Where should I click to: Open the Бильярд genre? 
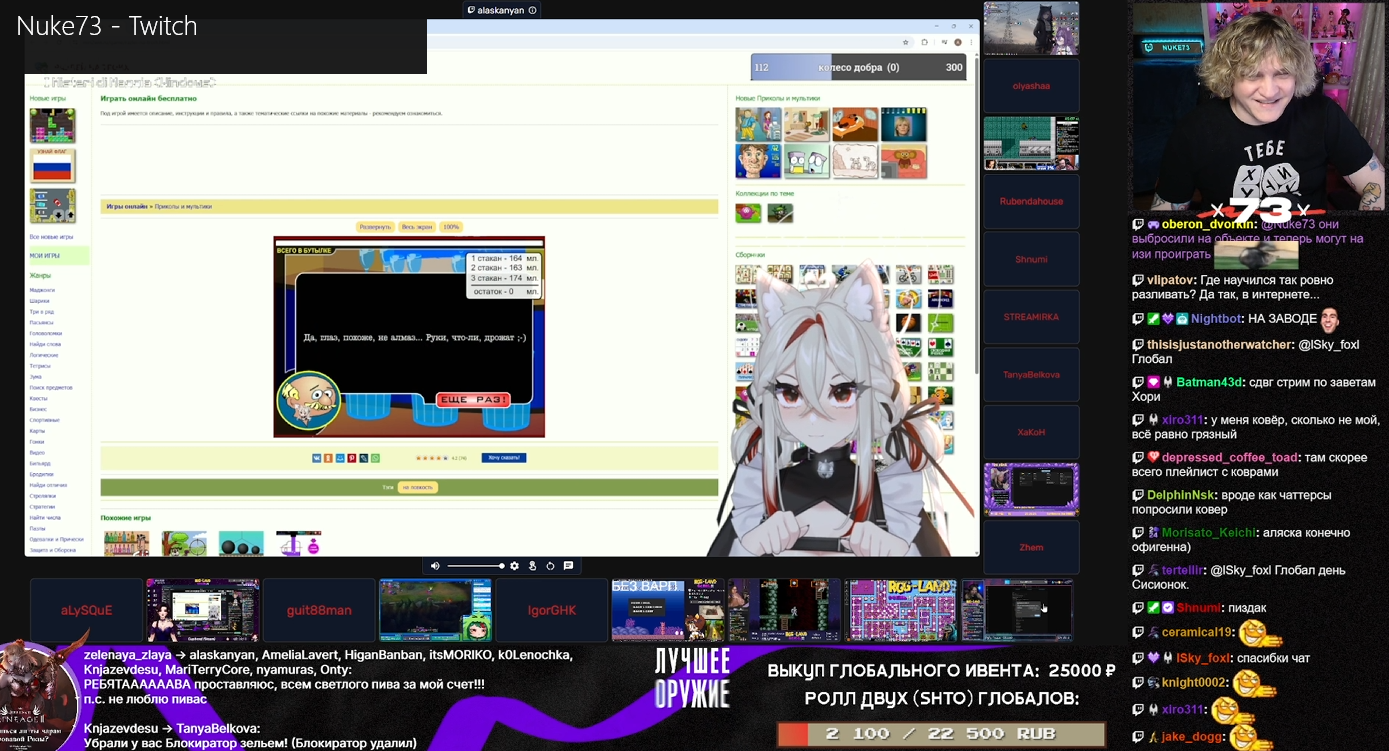tap(40, 463)
